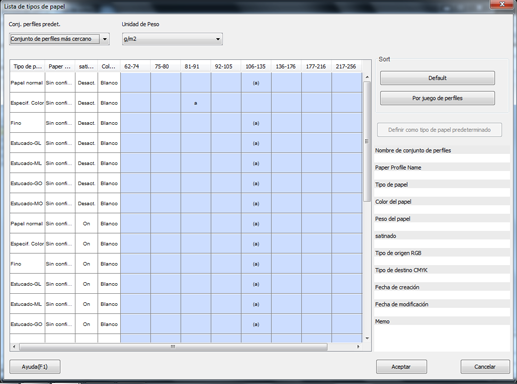This screenshot has height=384, width=517.
Task: Click the Tipo de p... column header
Action: [x=27, y=67]
